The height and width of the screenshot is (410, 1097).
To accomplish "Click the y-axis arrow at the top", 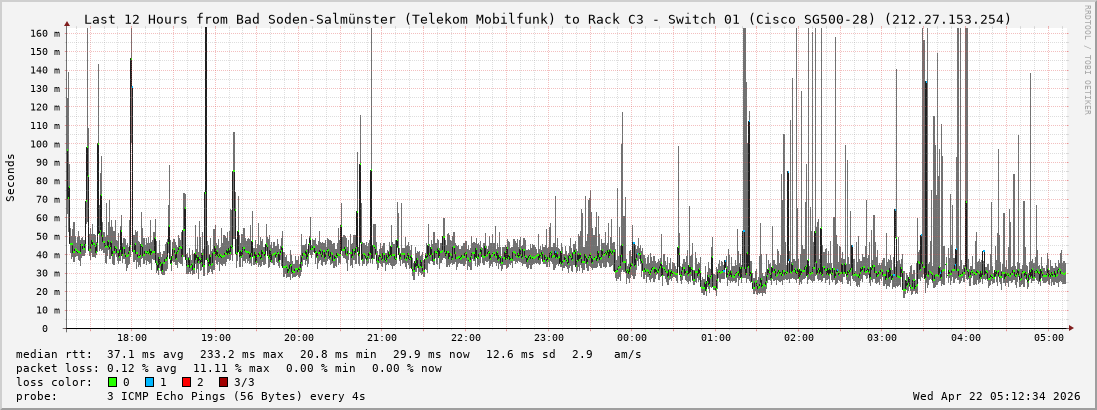I will pyautogui.click(x=67, y=22).
